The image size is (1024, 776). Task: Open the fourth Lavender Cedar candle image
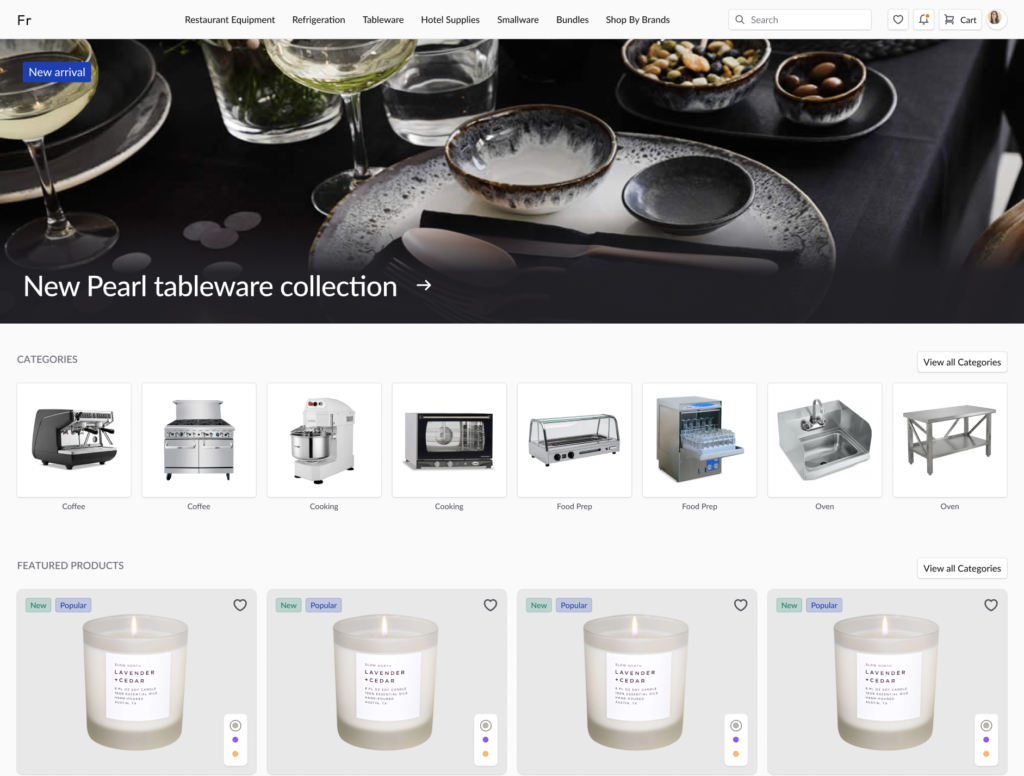(886, 683)
